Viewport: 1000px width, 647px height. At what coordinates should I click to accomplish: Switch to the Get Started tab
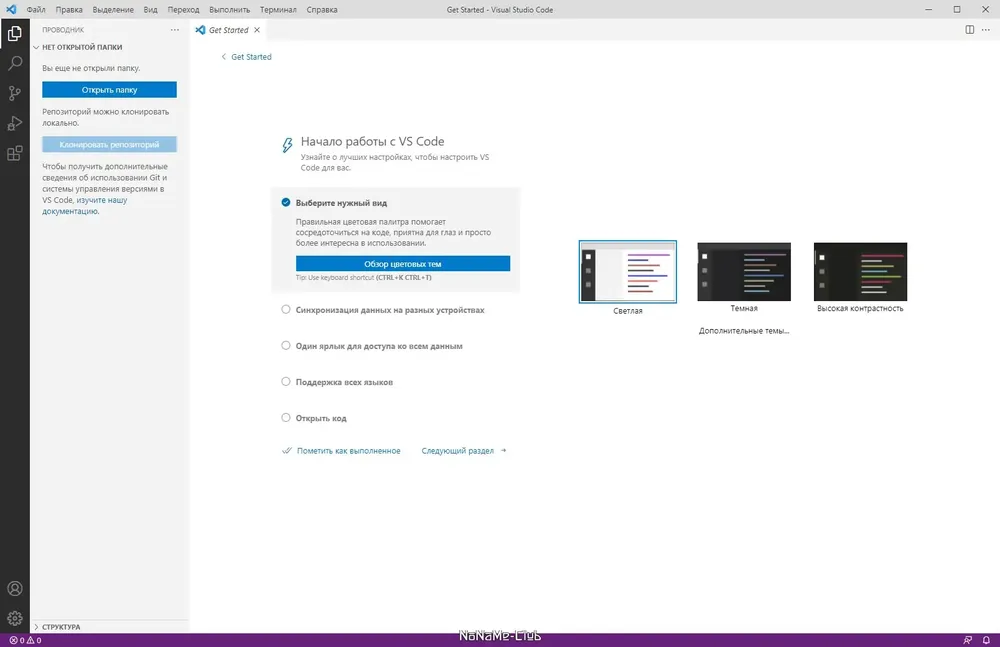228,30
